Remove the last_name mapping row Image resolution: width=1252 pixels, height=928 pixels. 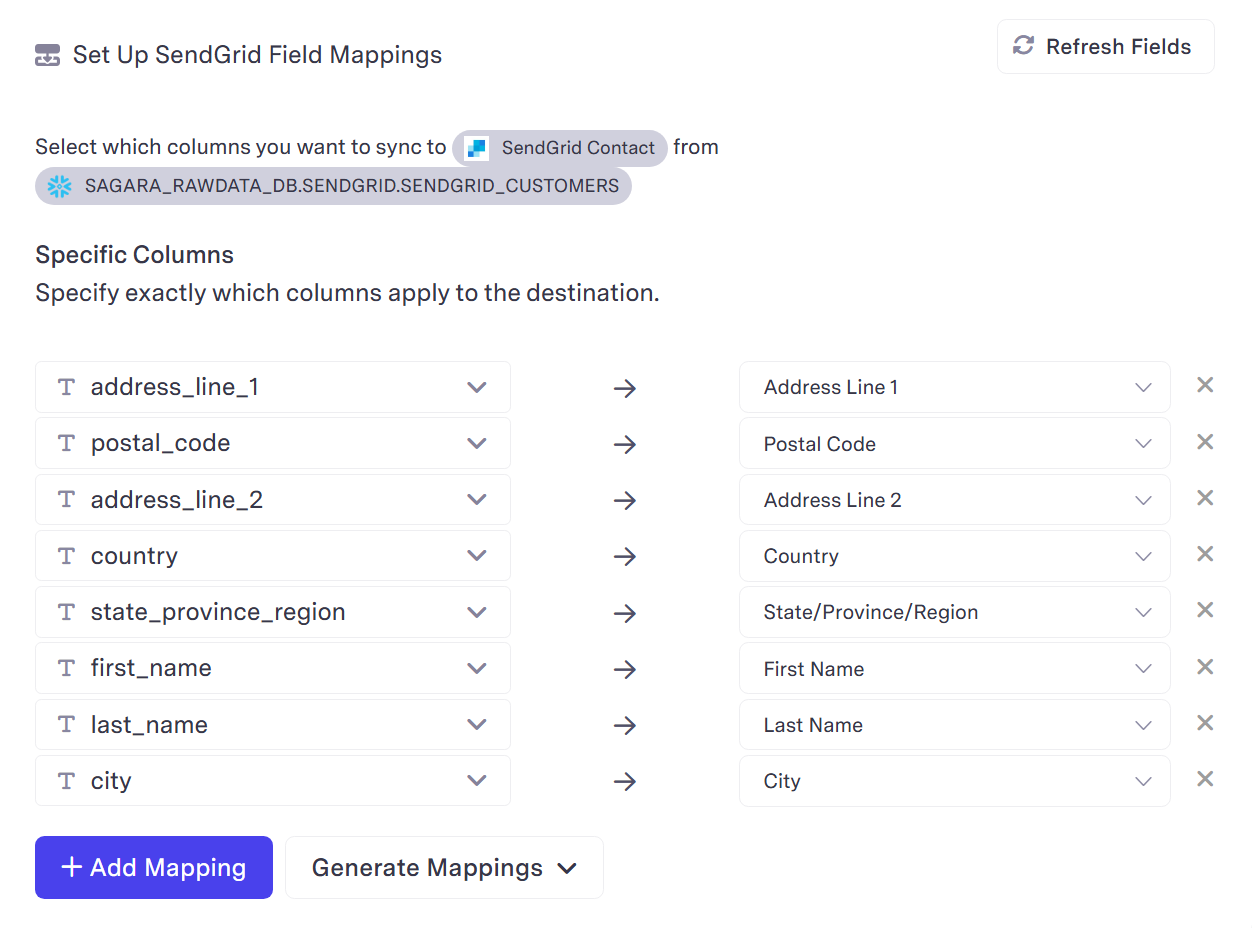click(x=1205, y=723)
